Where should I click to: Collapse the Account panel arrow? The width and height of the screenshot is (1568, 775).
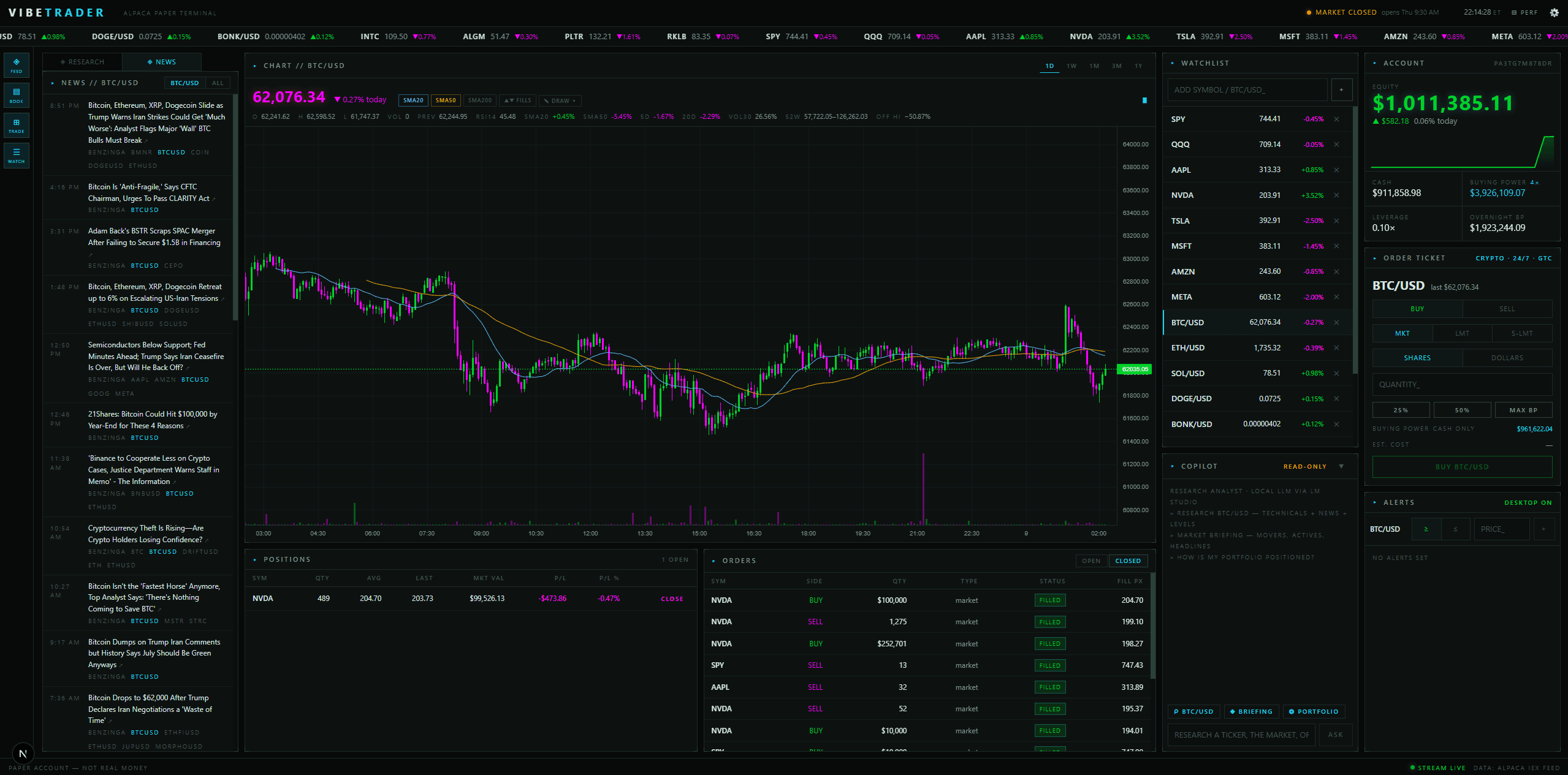pos(1375,63)
